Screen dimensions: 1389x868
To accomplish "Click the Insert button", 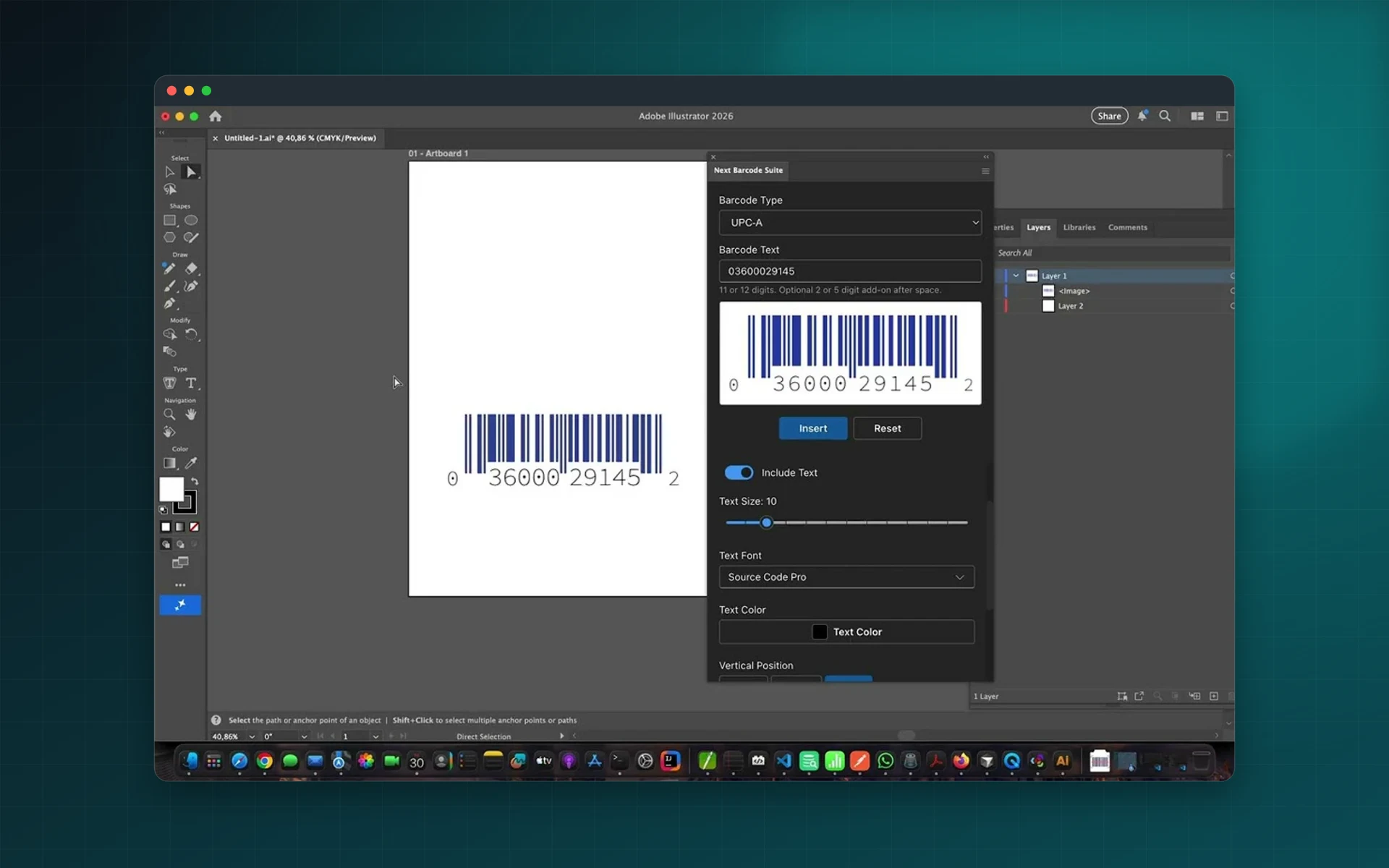I will (x=813, y=428).
